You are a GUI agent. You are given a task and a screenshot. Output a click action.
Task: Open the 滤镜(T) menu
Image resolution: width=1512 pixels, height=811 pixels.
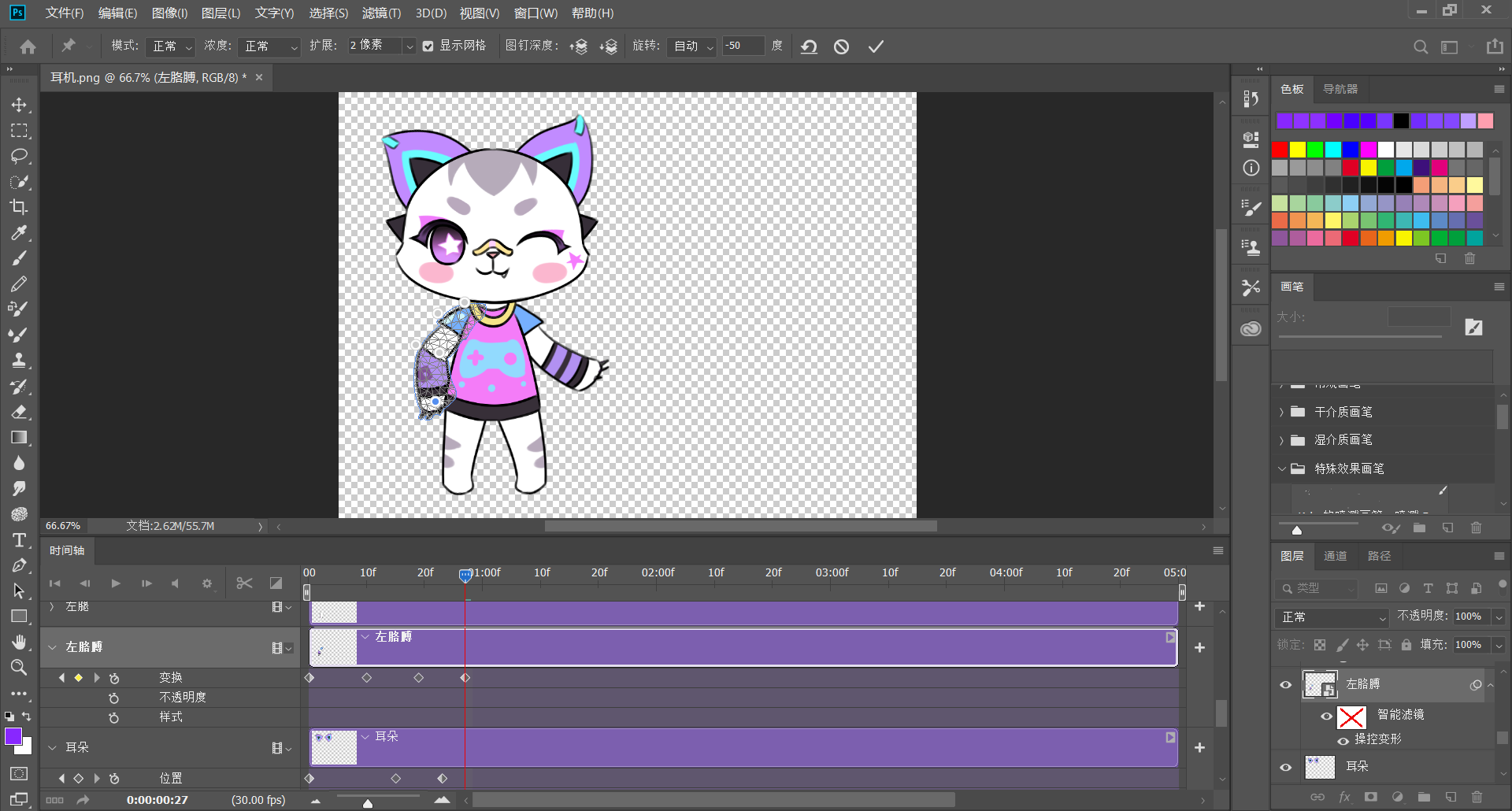381,13
